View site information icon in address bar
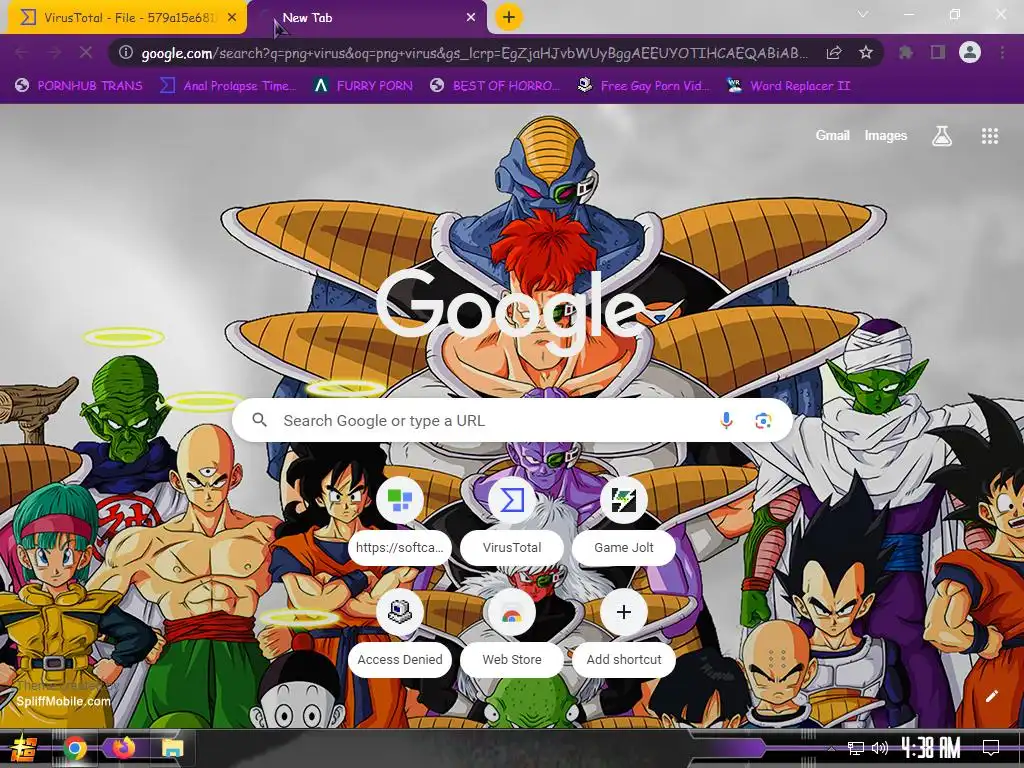Viewport: 1024px width, 768px height. [126, 52]
